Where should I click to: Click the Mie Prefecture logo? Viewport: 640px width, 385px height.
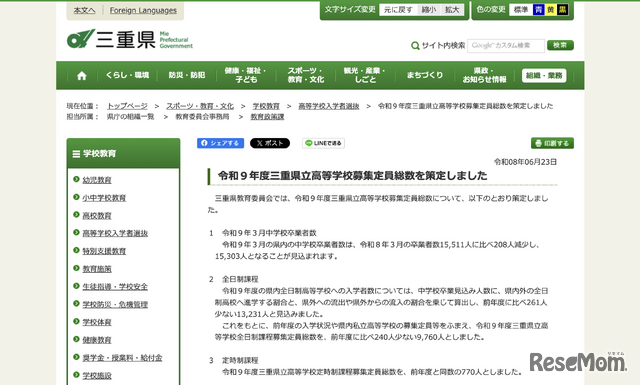pyautogui.click(x=129, y=39)
